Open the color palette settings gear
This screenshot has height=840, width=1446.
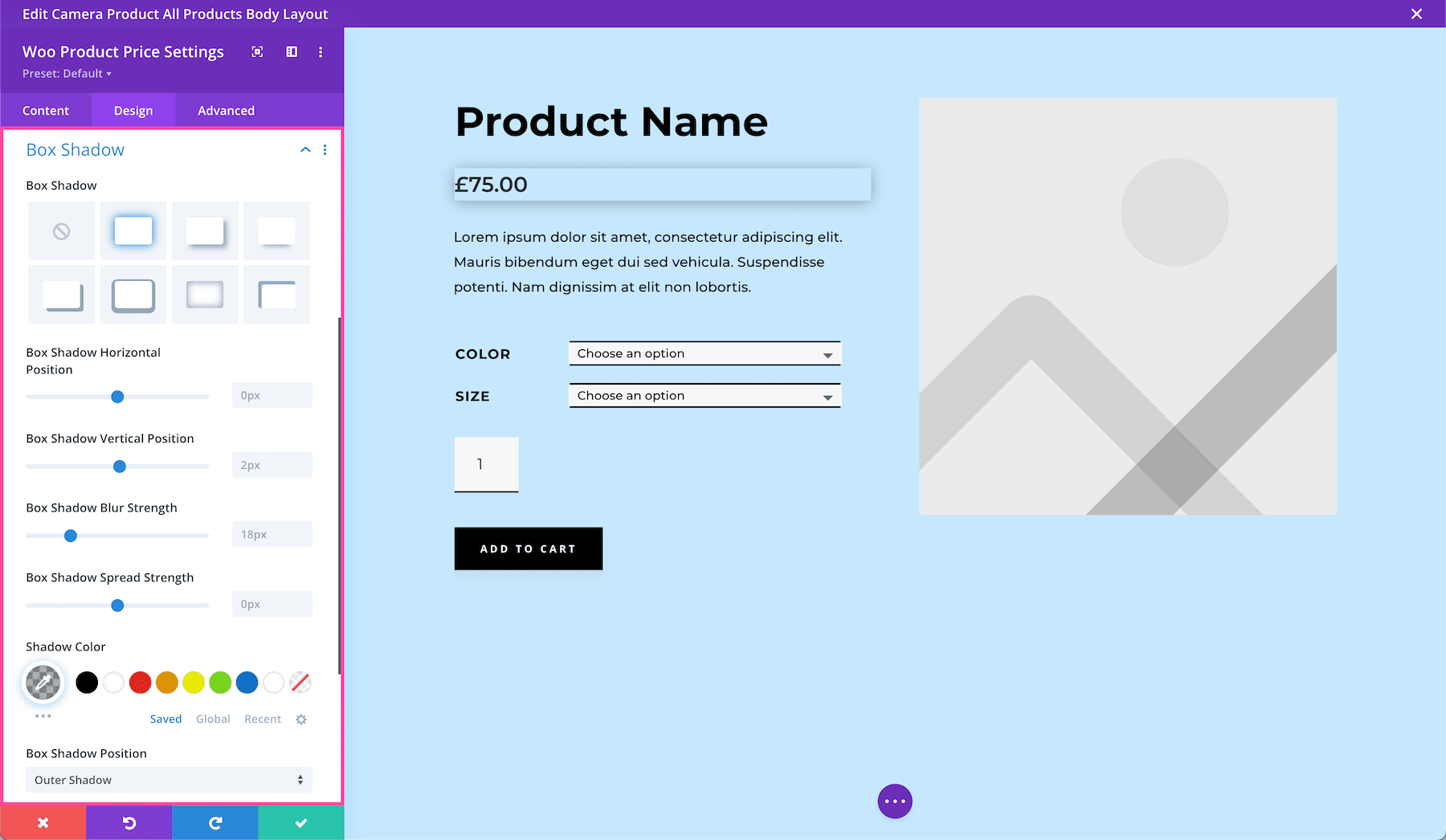click(301, 720)
